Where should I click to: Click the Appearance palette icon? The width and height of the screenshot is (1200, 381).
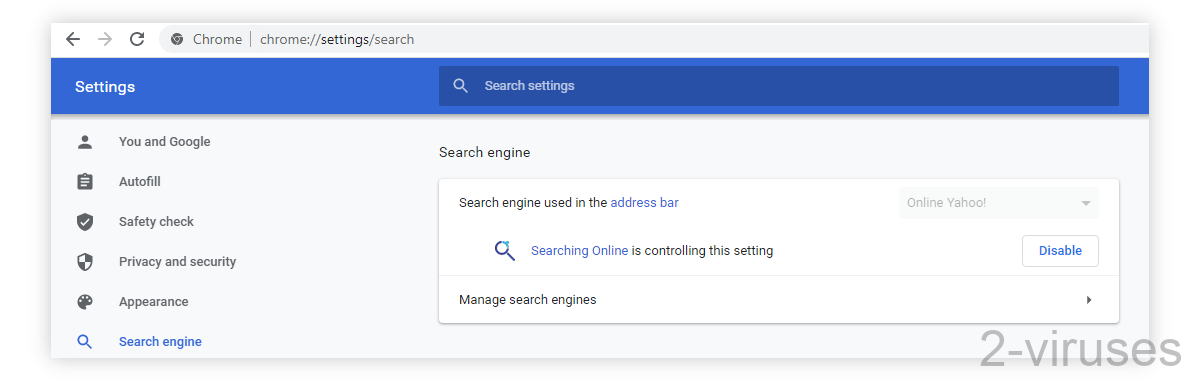click(x=85, y=302)
